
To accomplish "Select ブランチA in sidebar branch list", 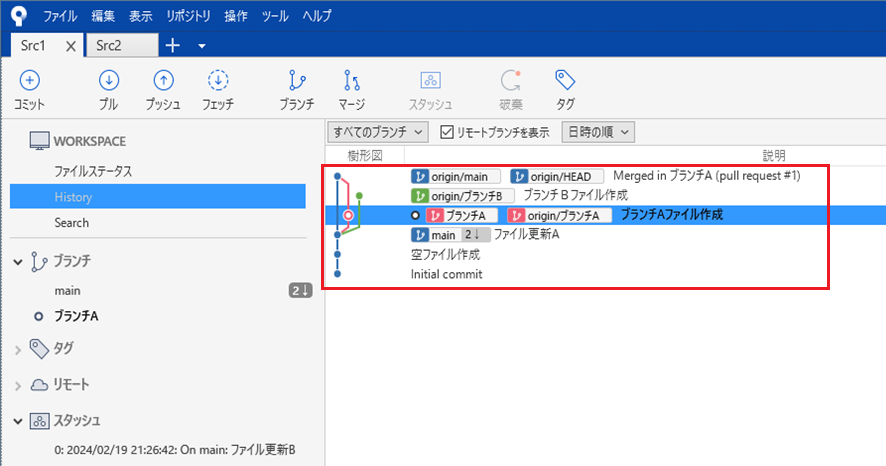I will click(x=76, y=316).
